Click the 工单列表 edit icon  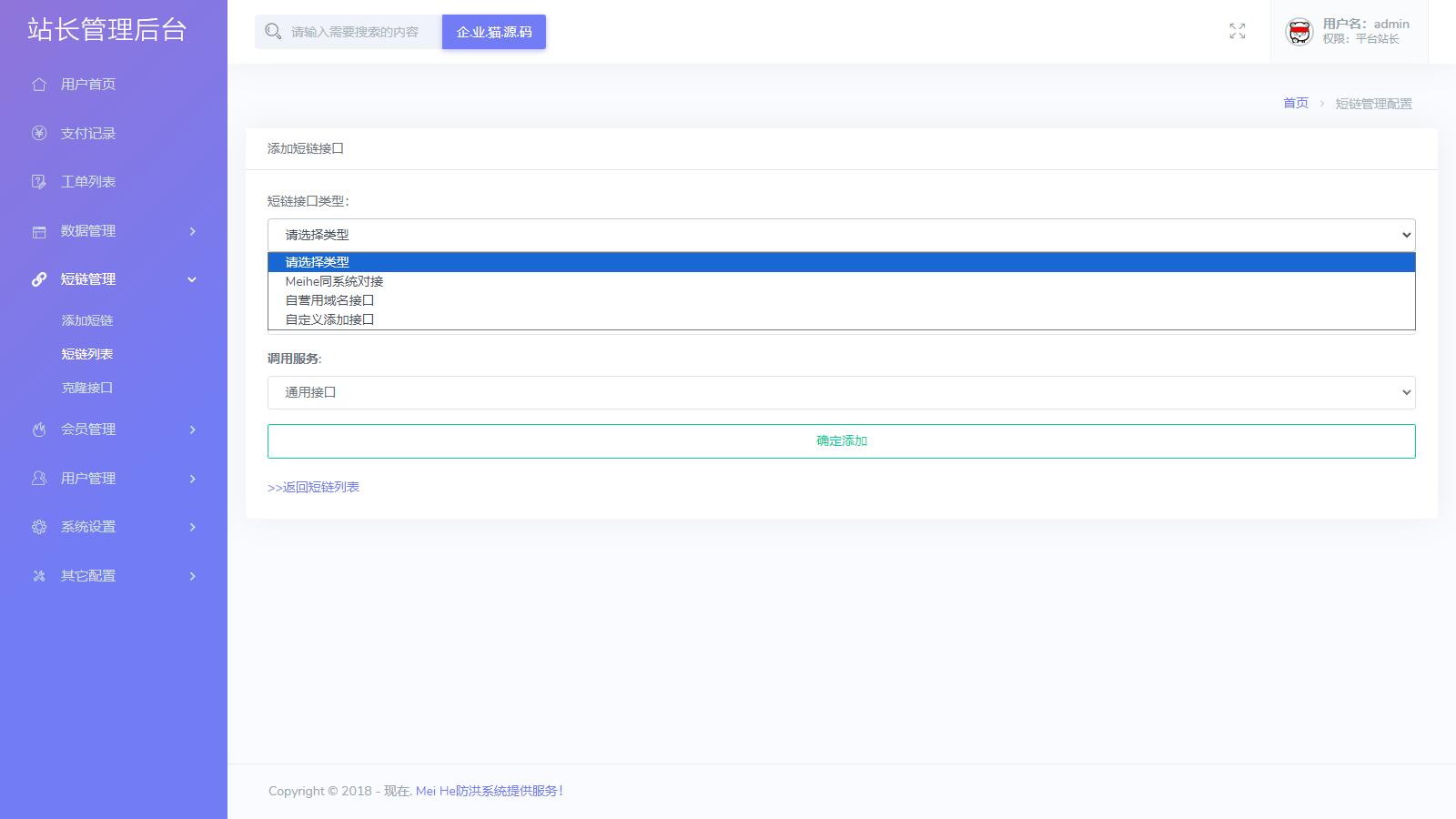click(39, 182)
